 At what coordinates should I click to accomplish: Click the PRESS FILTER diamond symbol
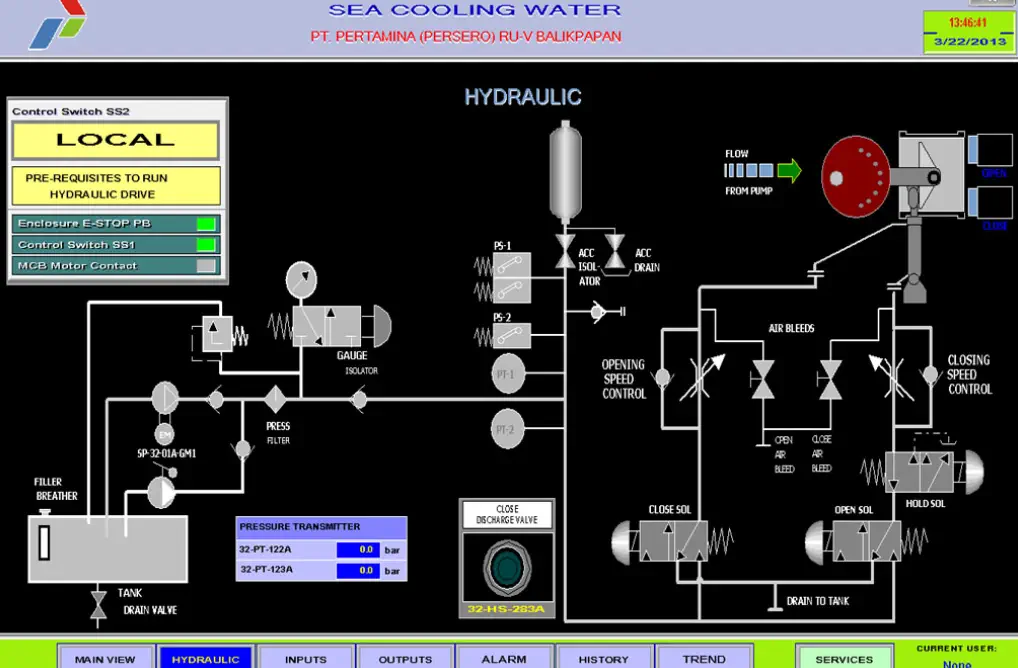pyautogui.click(x=277, y=400)
